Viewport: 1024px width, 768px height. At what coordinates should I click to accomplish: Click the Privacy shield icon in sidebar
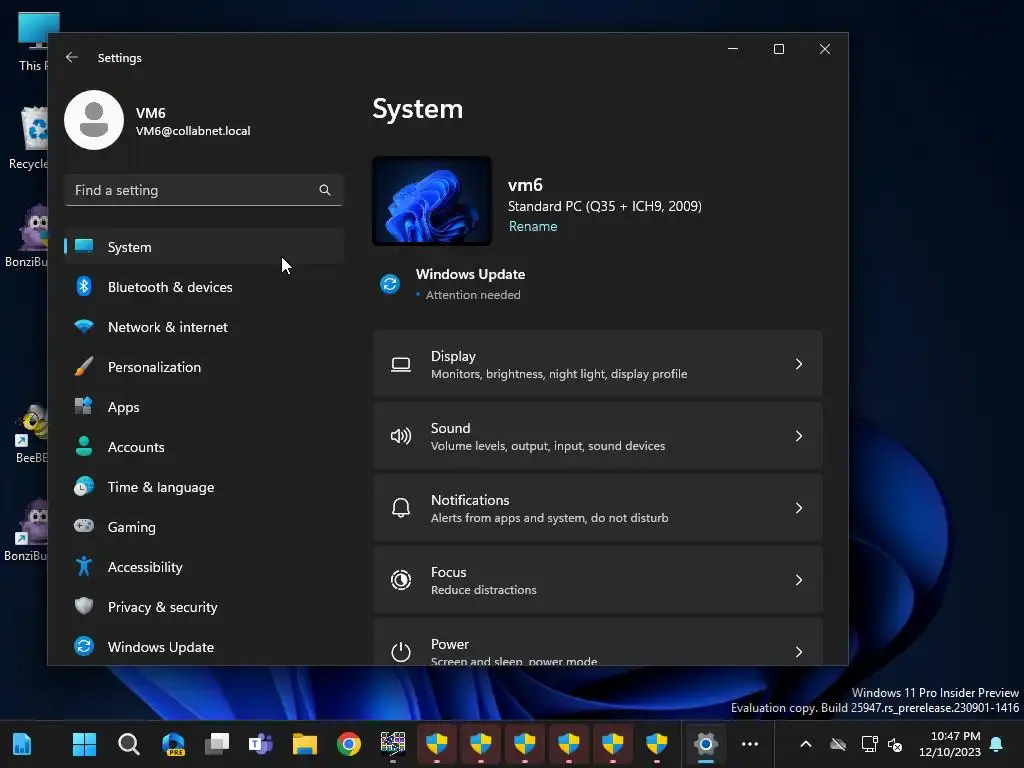tap(84, 606)
